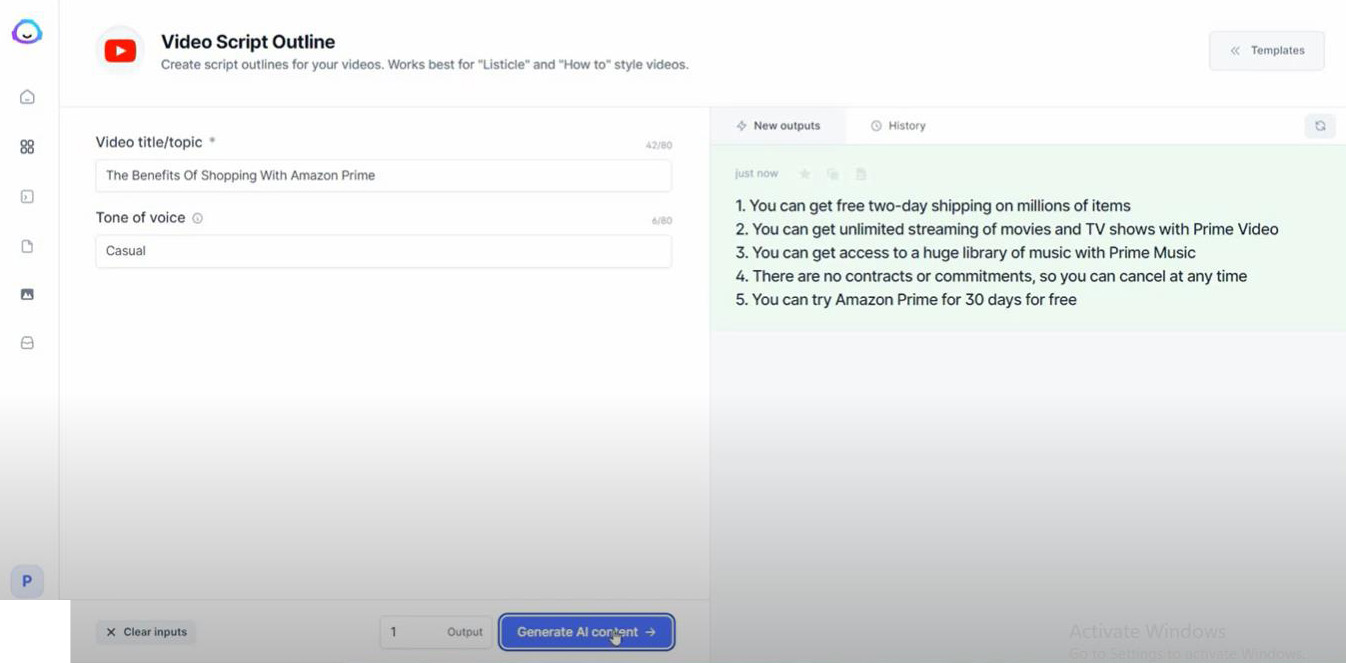
Task: Switch to the History tab
Action: 898,126
